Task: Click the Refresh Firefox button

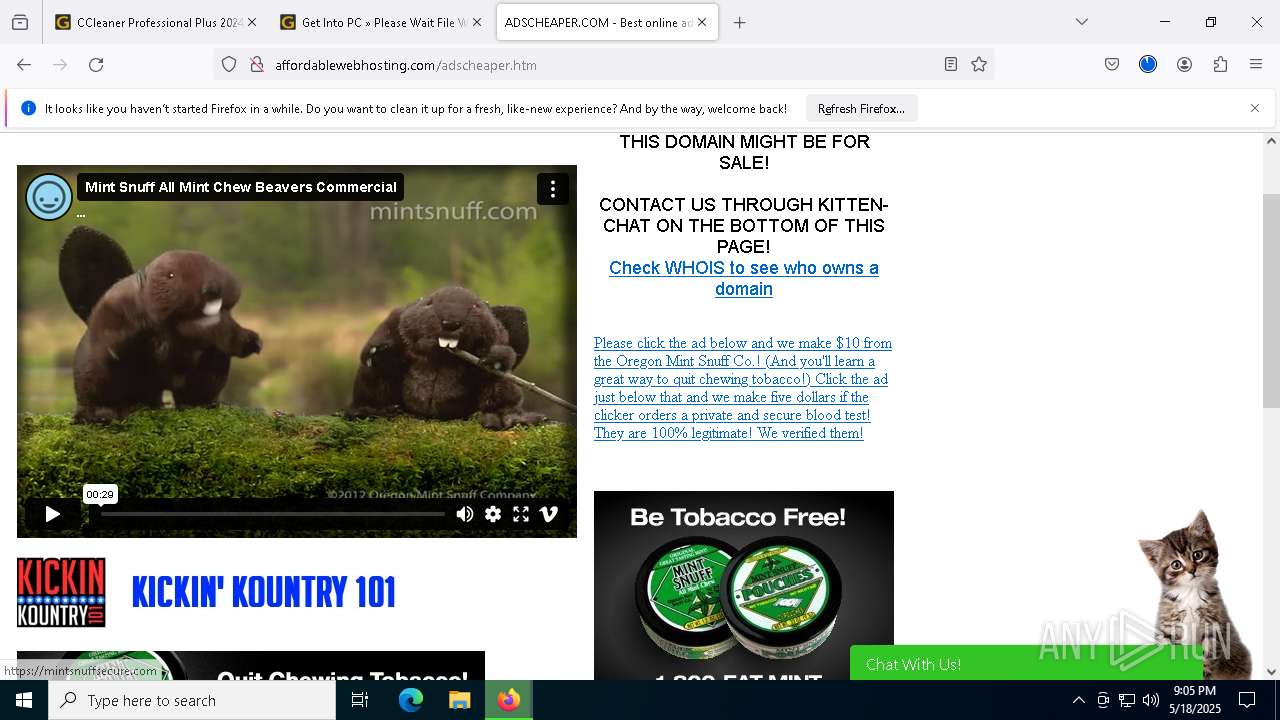Action: (861, 108)
